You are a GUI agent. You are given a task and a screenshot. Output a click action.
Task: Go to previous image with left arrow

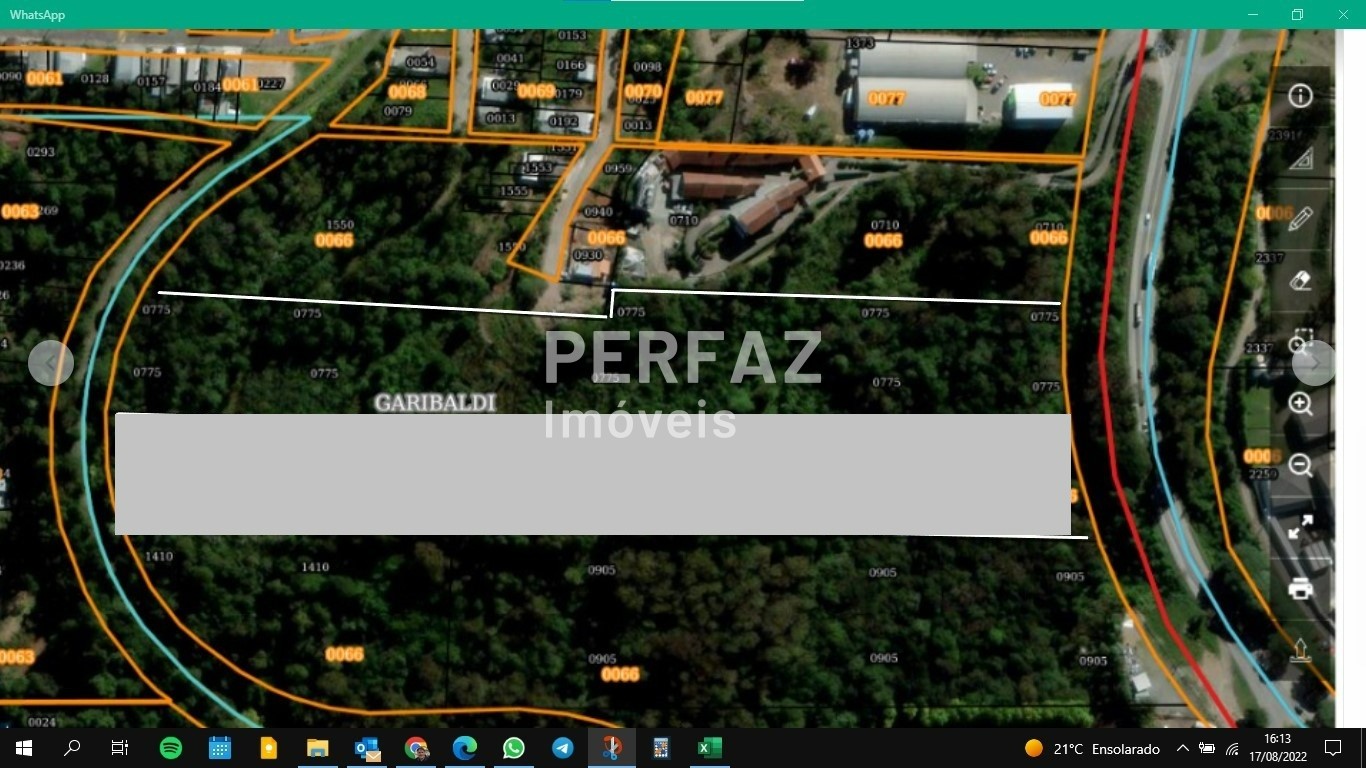point(51,363)
